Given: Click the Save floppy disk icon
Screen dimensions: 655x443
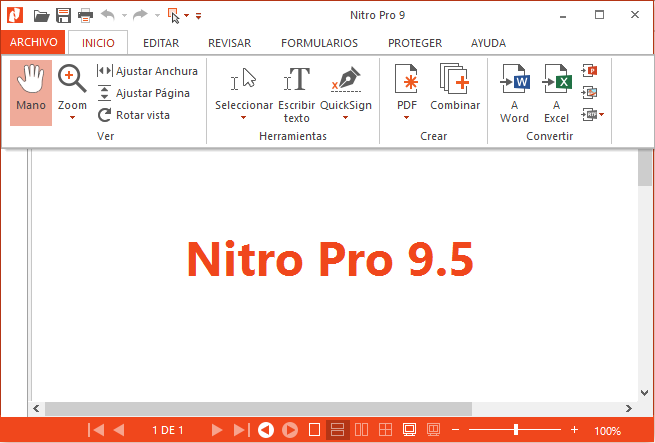Looking at the screenshot, I should tap(63, 16).
